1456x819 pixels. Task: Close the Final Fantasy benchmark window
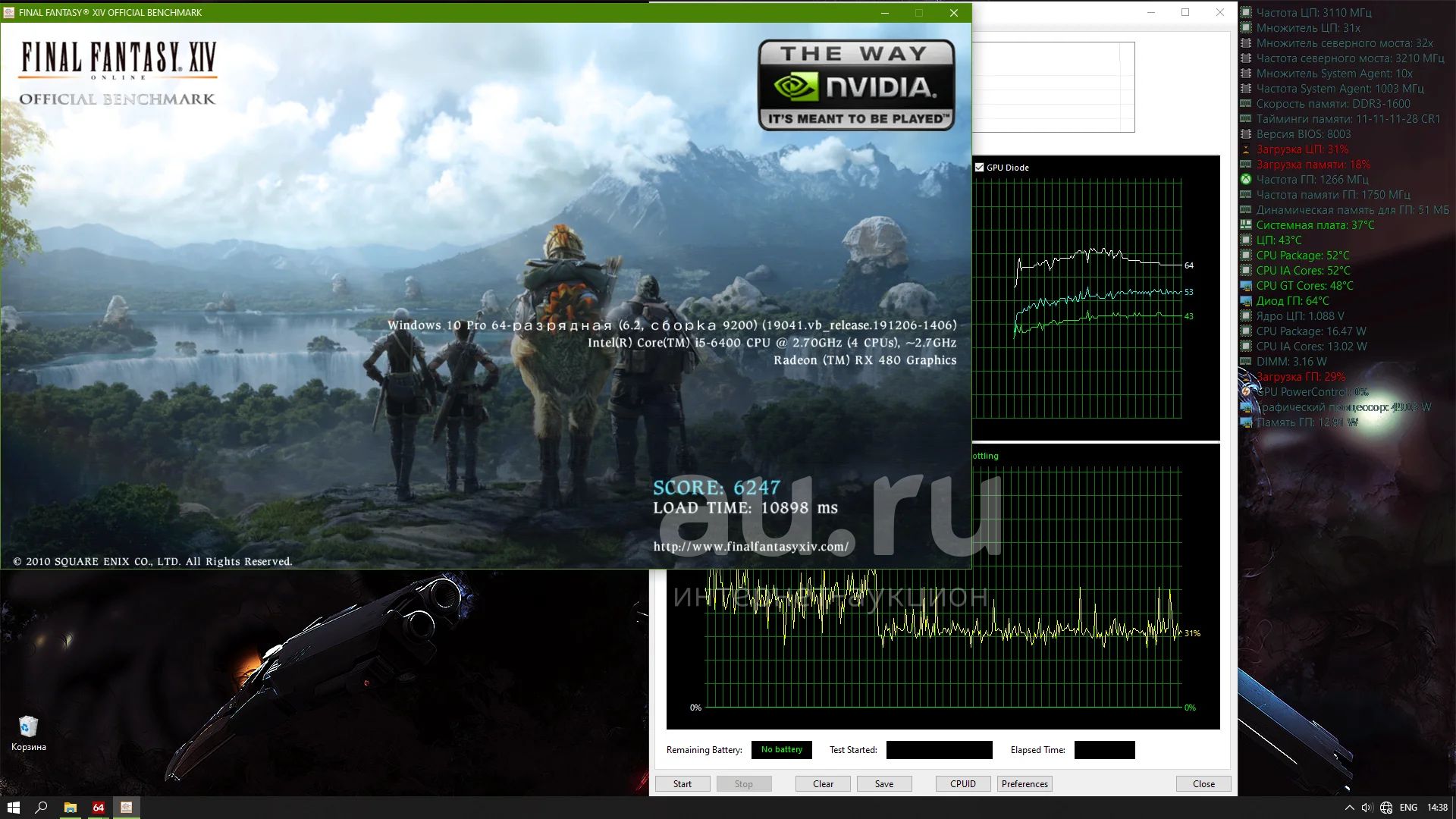(954, 12)
